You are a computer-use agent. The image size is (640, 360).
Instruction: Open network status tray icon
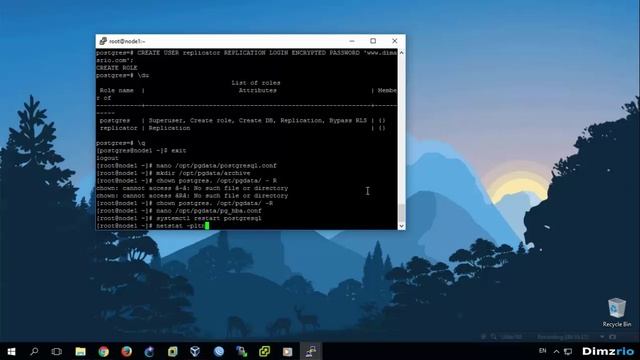[568, 351]
